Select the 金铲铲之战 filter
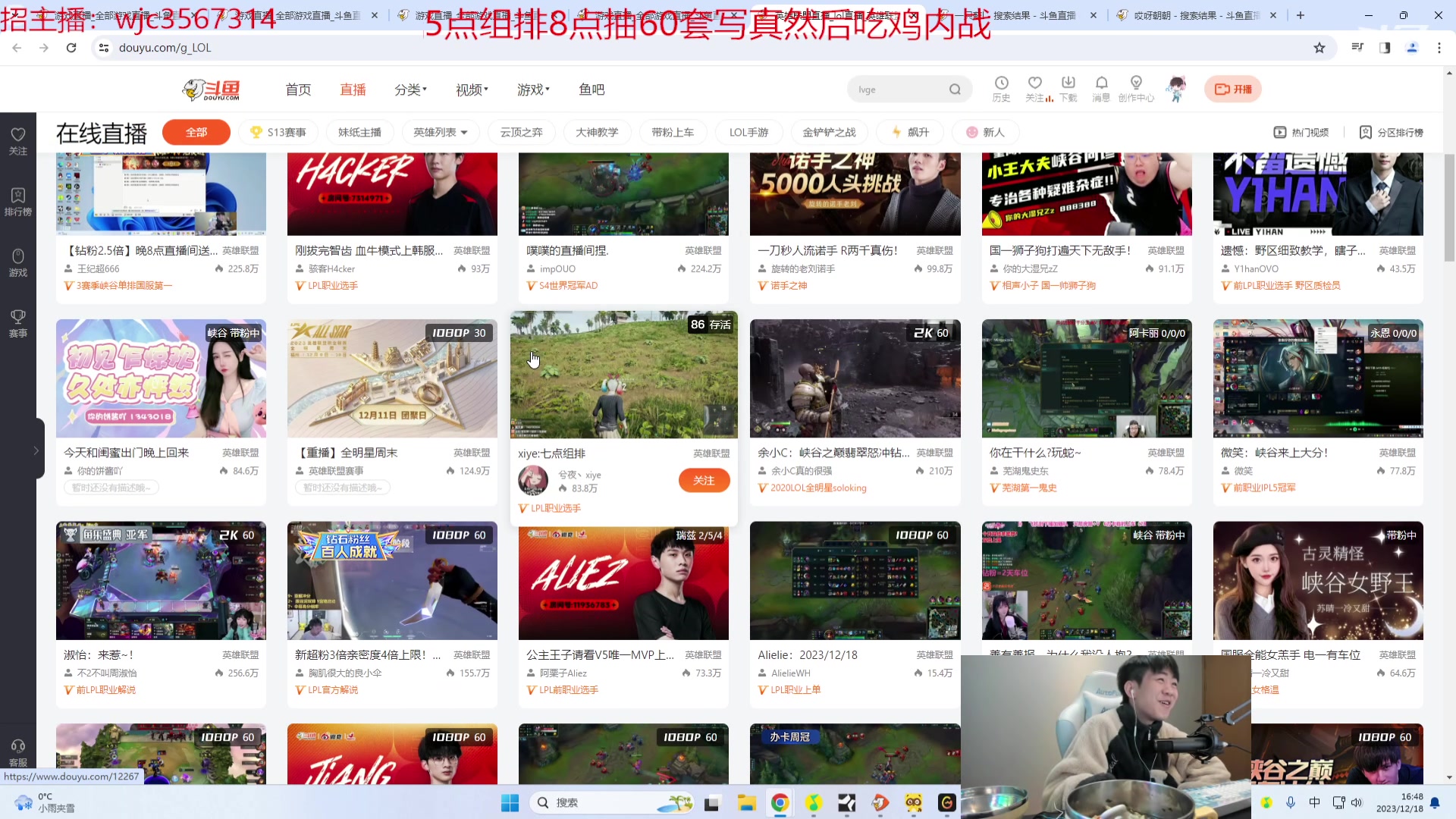 [829, 132]
